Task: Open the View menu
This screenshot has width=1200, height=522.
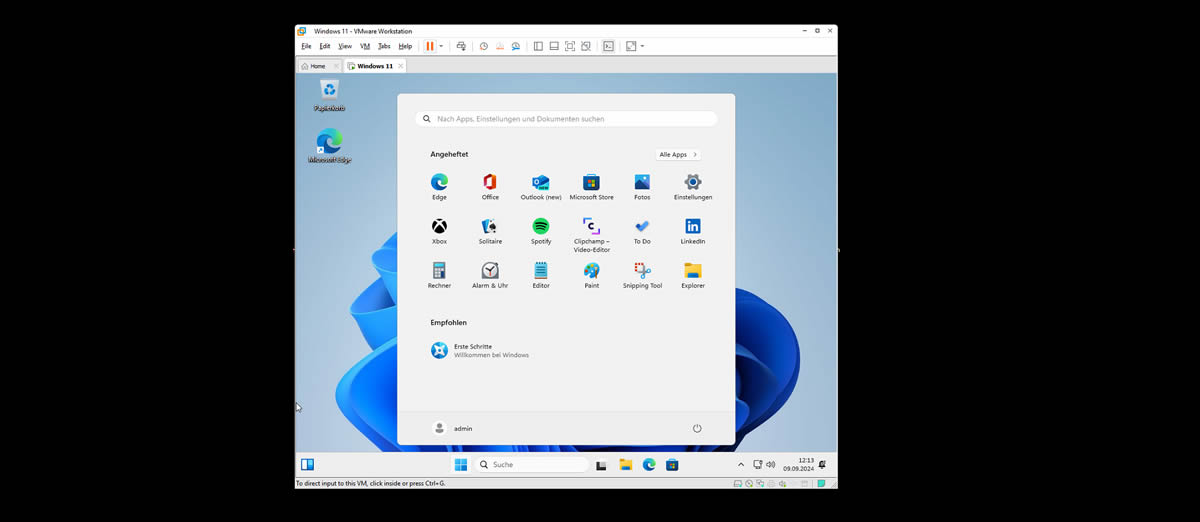Action: click(x=345, y=46)
